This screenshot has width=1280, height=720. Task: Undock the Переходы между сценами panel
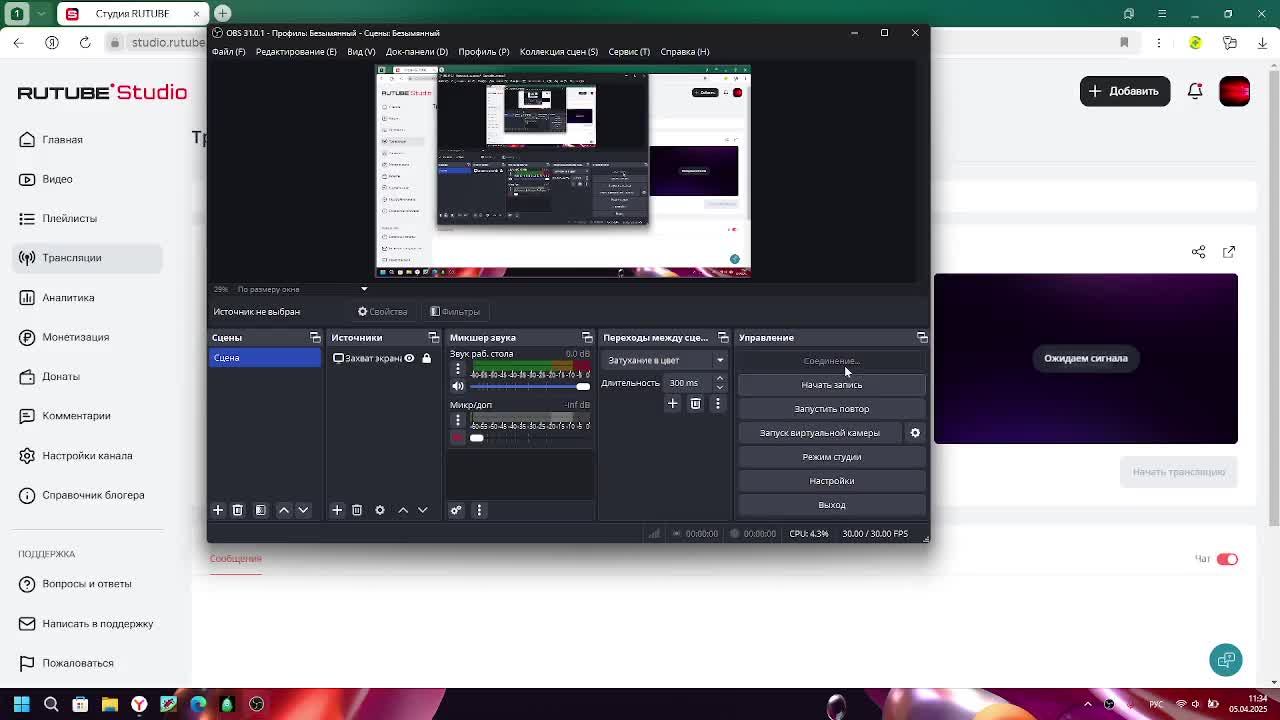click(x=723, y=338)
